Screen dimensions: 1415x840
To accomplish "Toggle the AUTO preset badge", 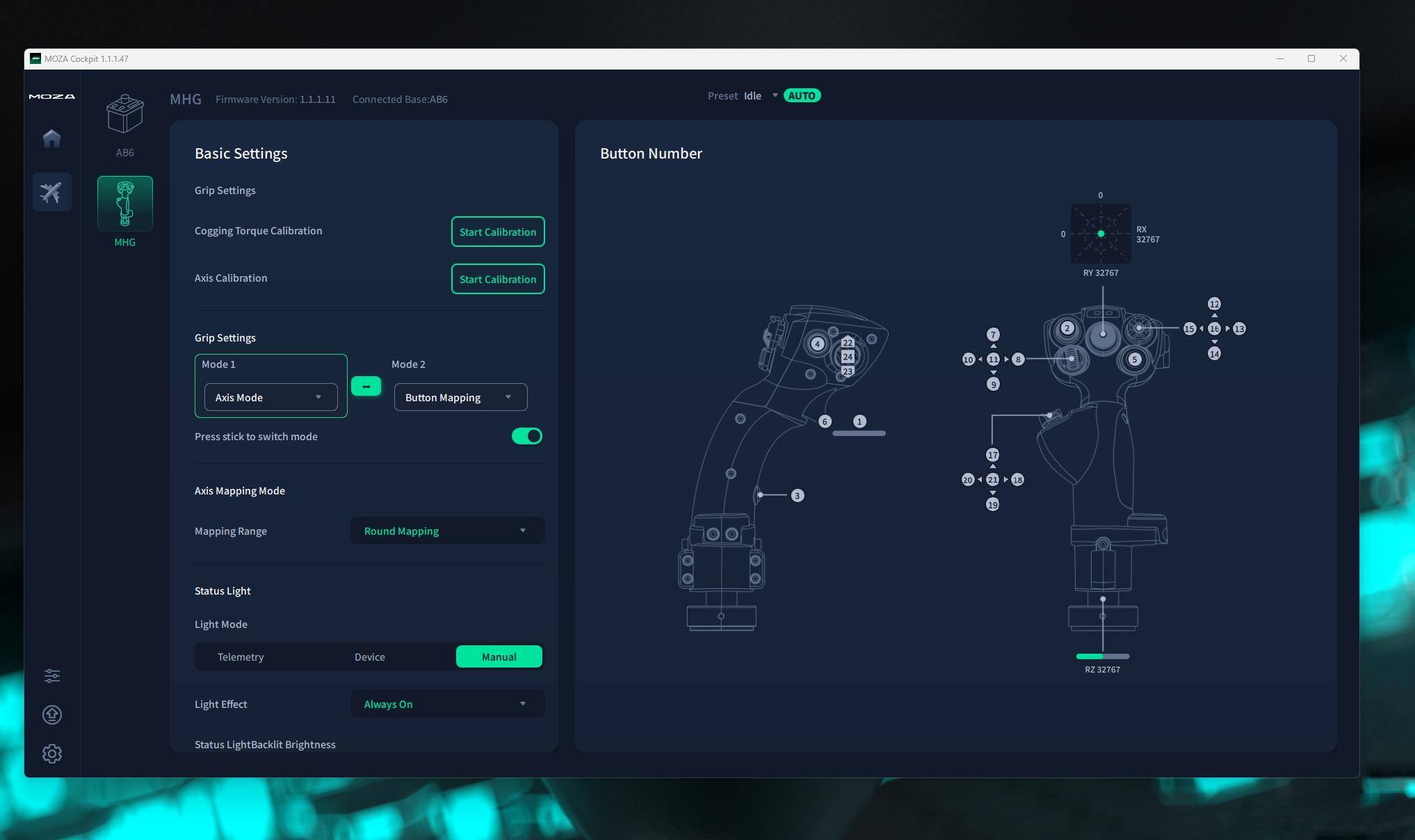I will [802, 96].
